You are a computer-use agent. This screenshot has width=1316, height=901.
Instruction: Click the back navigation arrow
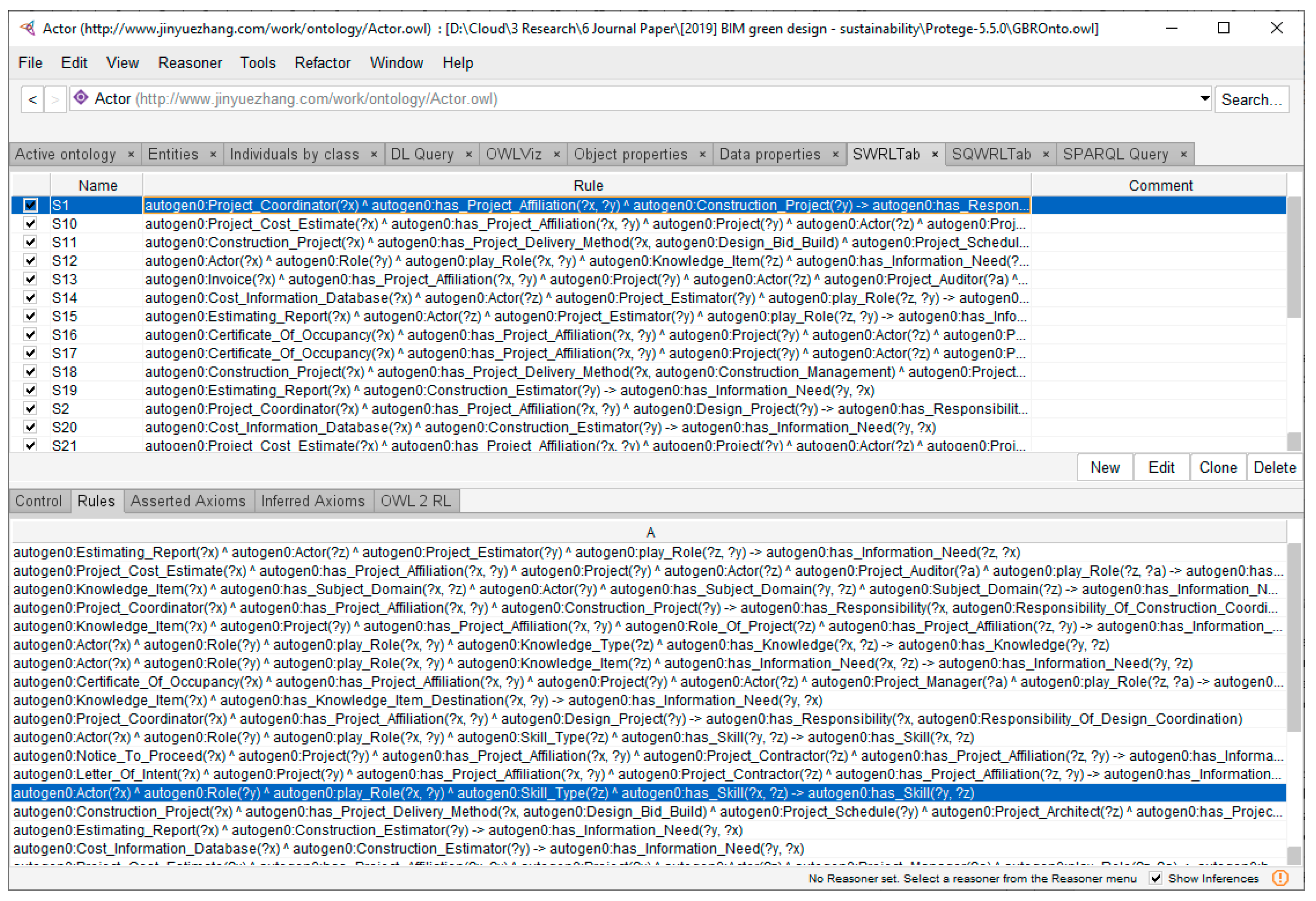click(x=32, y=100)
